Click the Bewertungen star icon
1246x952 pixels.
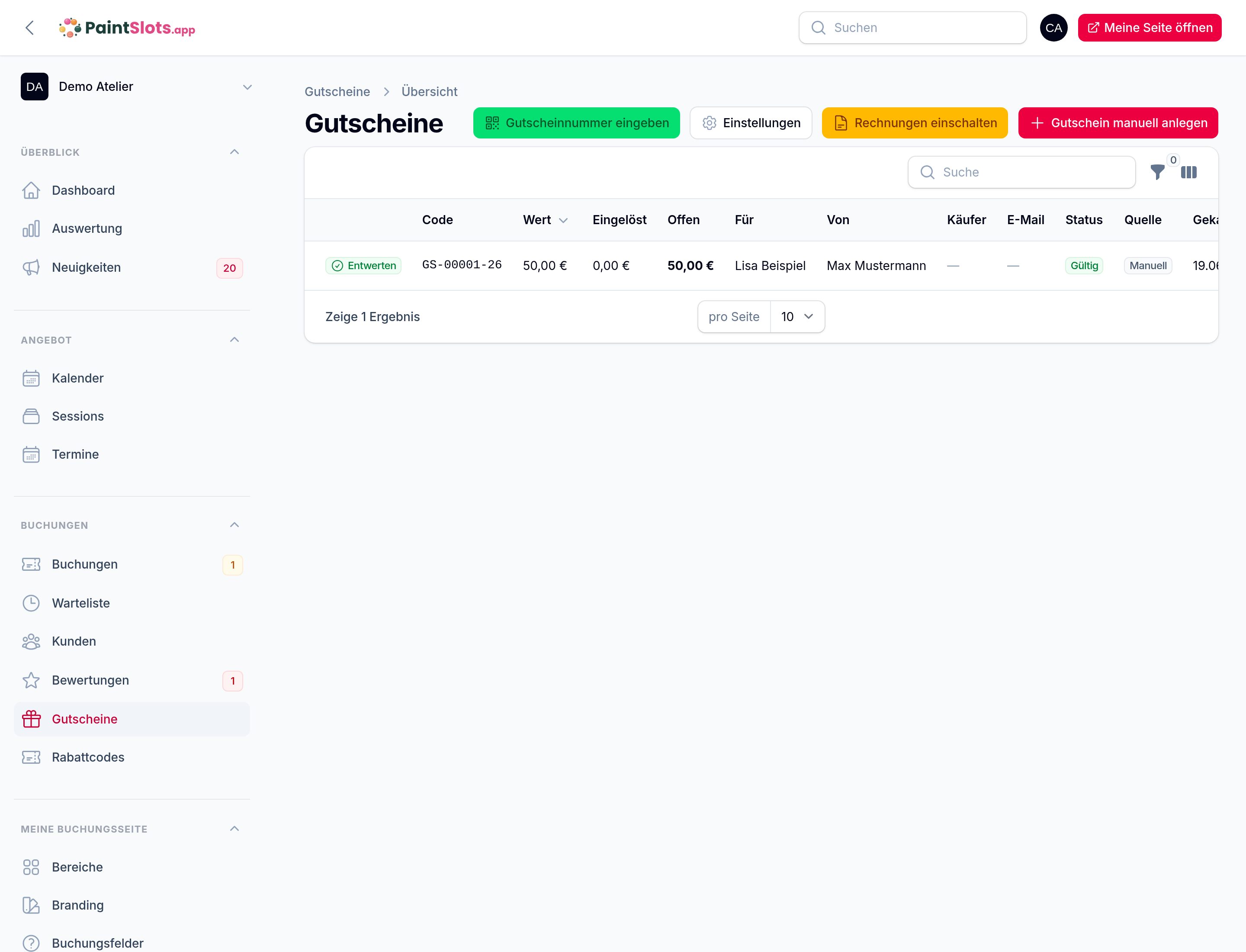[x=31, y=680]
